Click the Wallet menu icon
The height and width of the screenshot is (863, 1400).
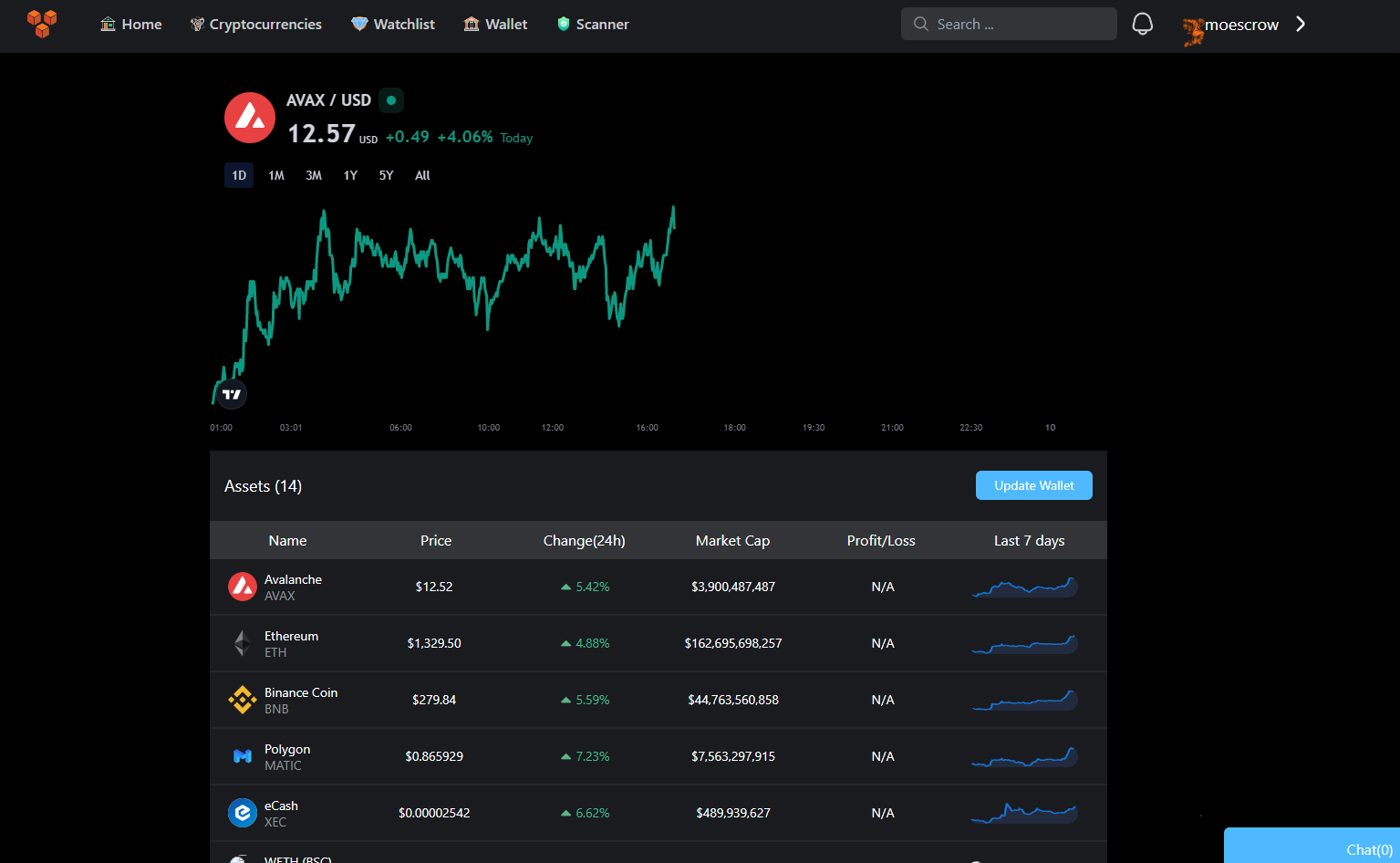point(472,24)
